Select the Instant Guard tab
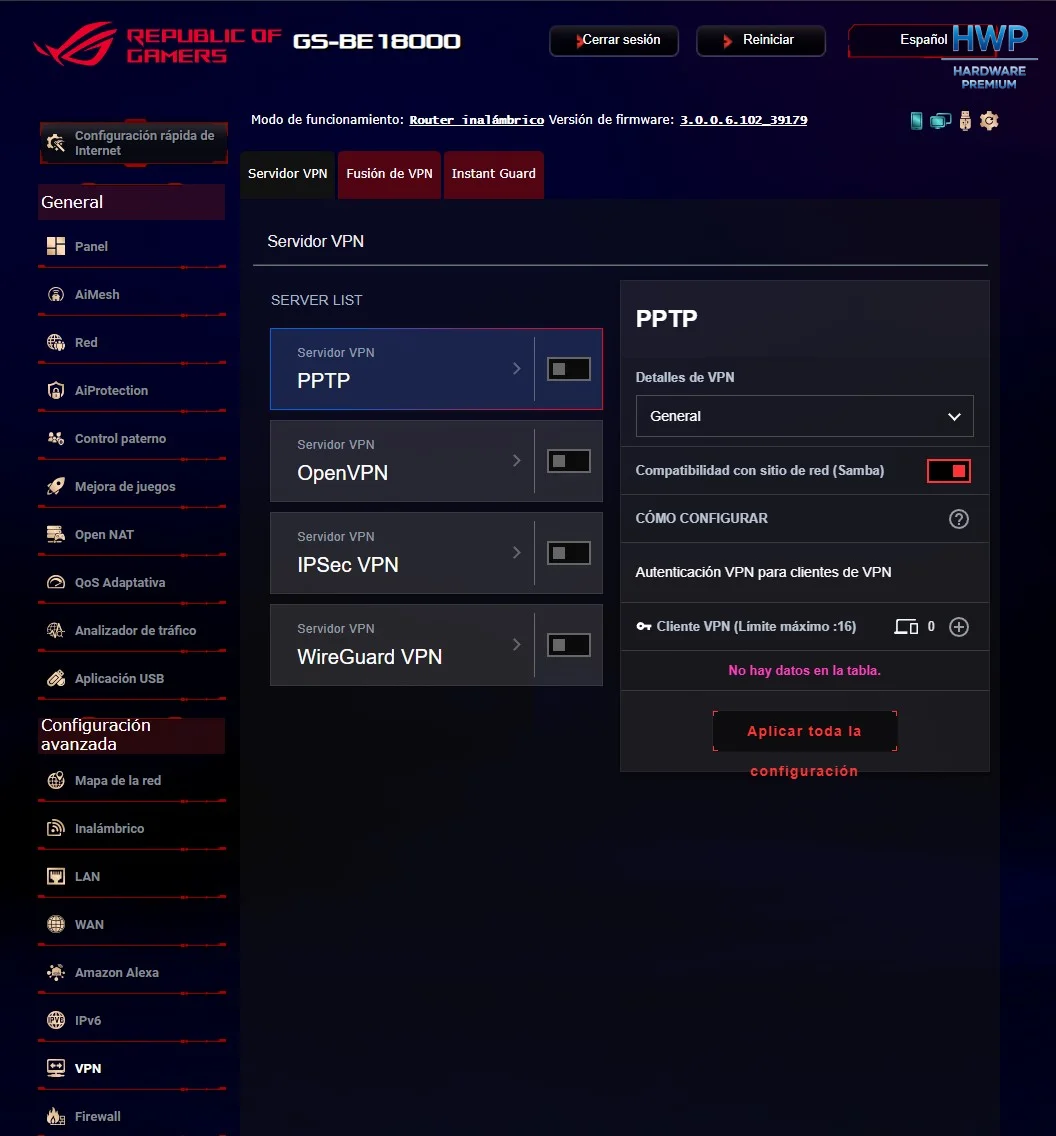The width and height of the screenshot is (1056, 1136). tap(493, 174)
